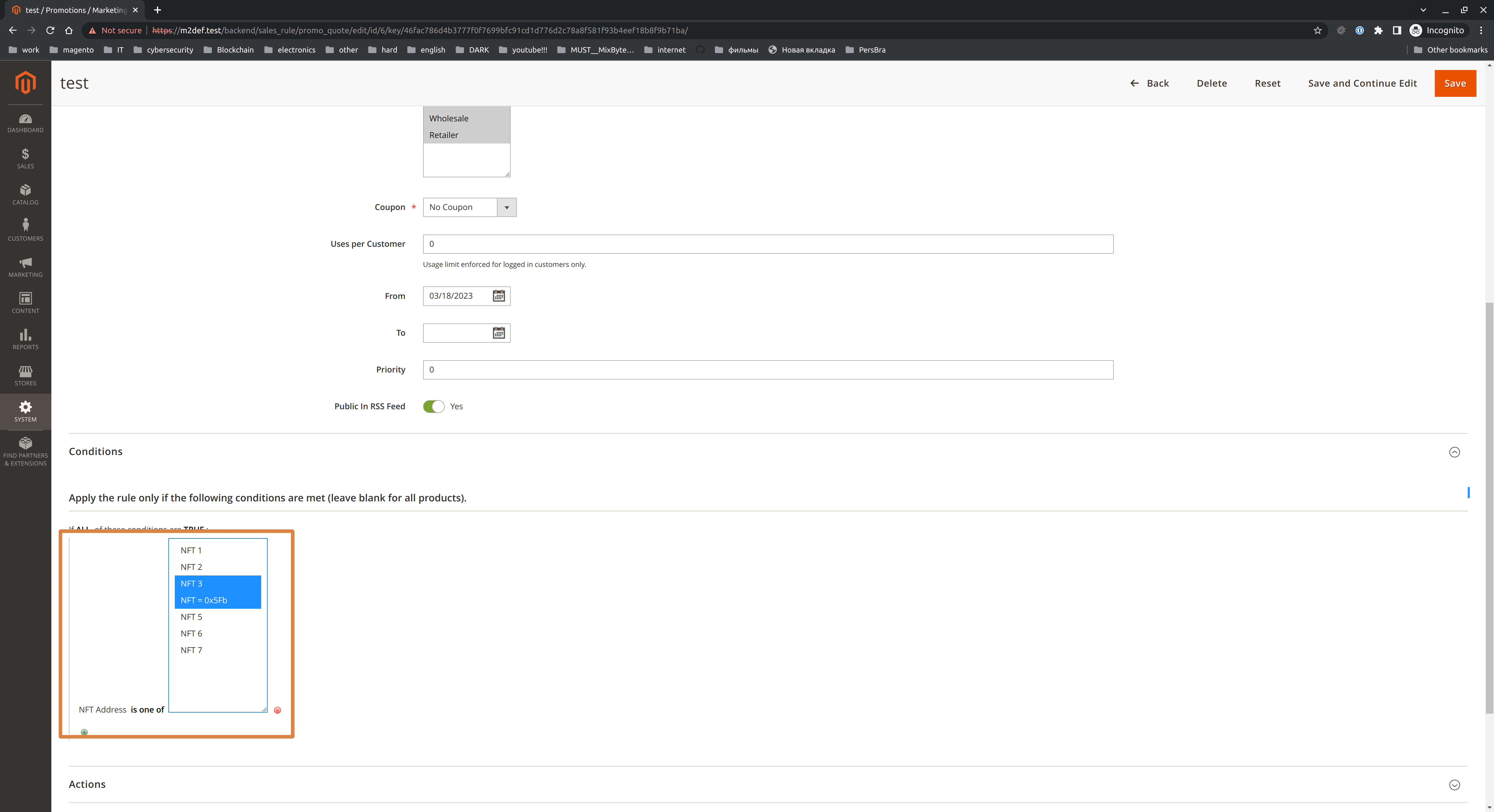Image resolution: width=1494 pixels, height=812 pixels.
Task: Click Save and Continue Edit button
Action: pos(1363,83)
